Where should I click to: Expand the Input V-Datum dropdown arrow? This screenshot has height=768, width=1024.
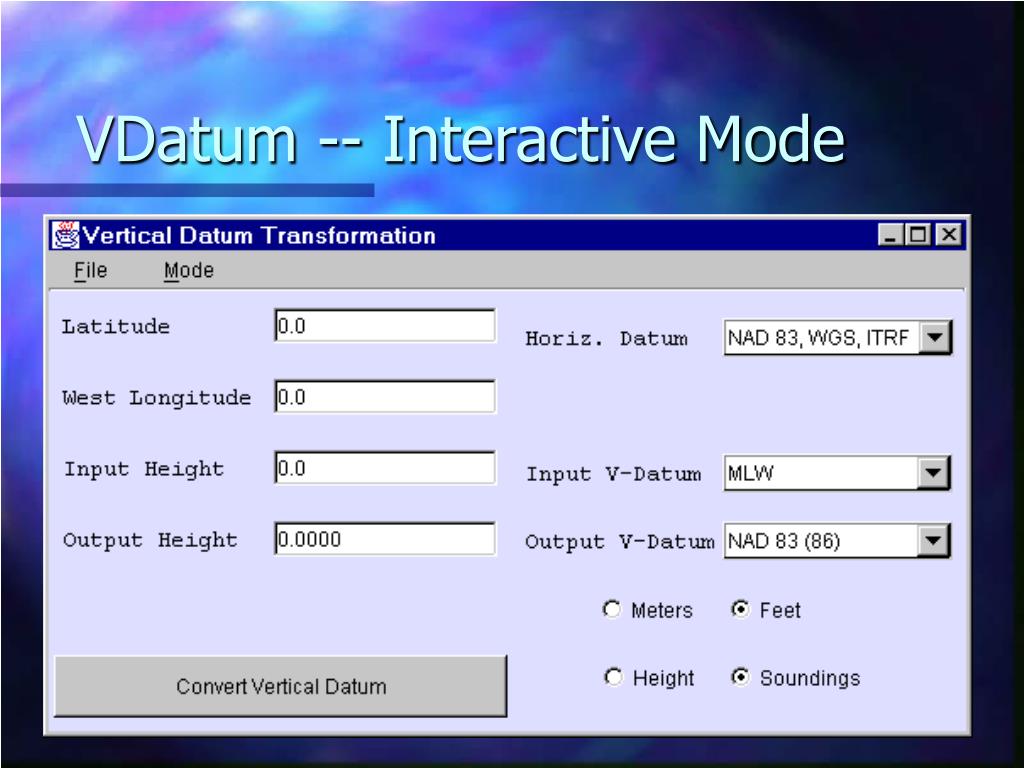coord(933,473)
